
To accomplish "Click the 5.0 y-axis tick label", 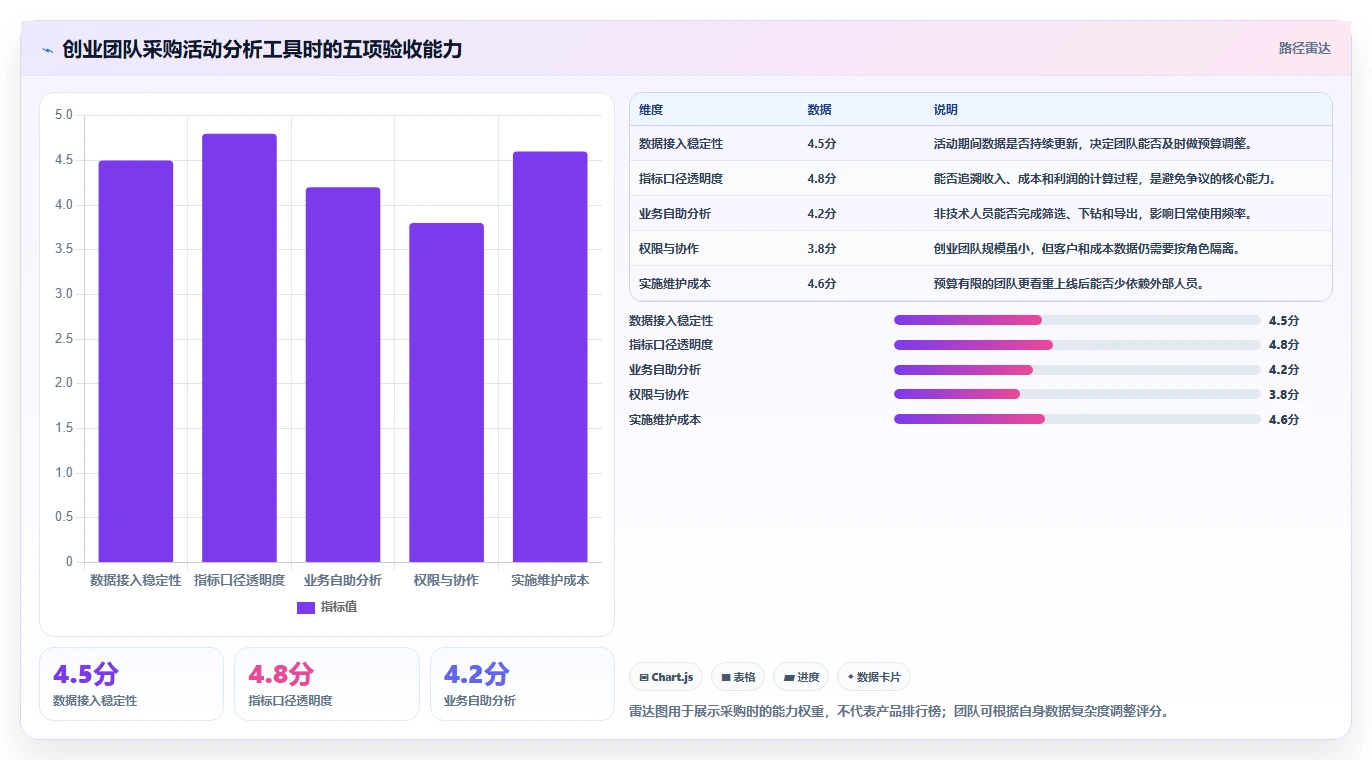I will click(64, 115).
